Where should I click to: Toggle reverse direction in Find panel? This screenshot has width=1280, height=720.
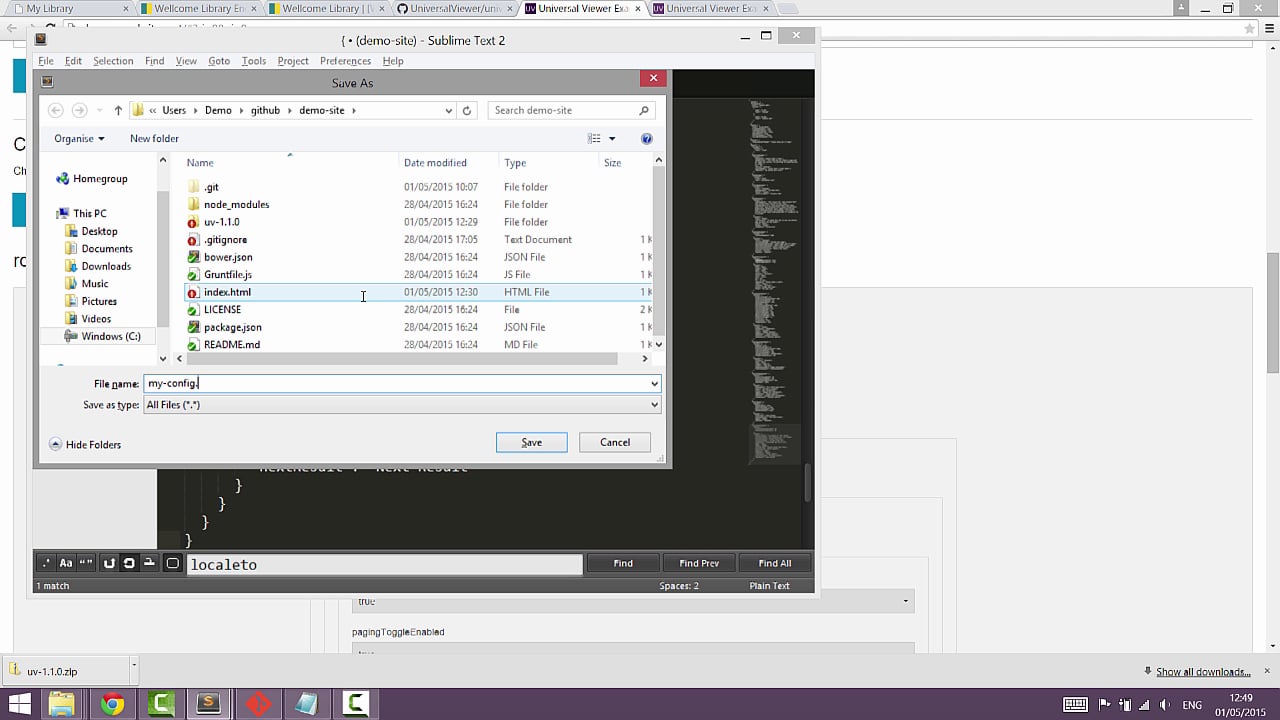click(109, 563)
